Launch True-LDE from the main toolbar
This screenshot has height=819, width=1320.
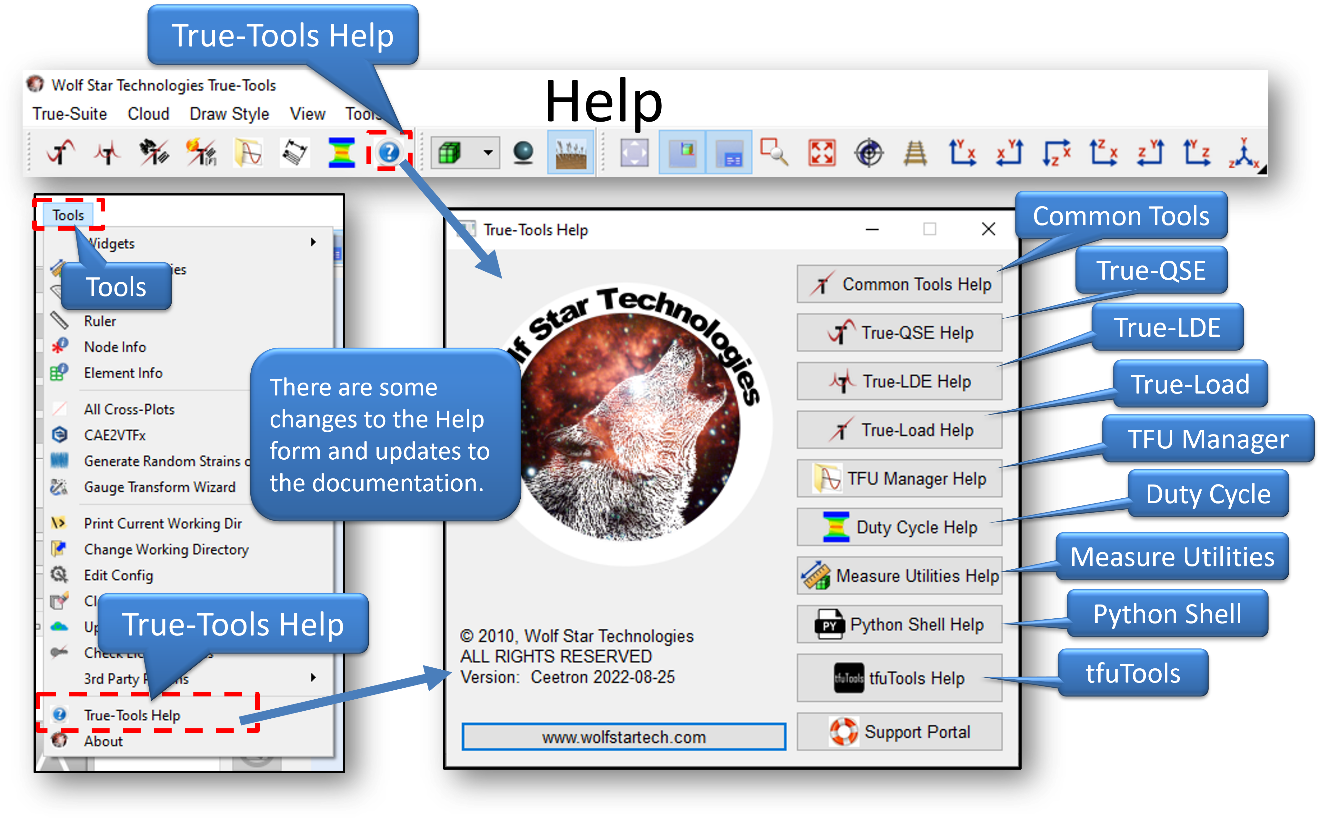pyautogui.click(x=107, y=153)
